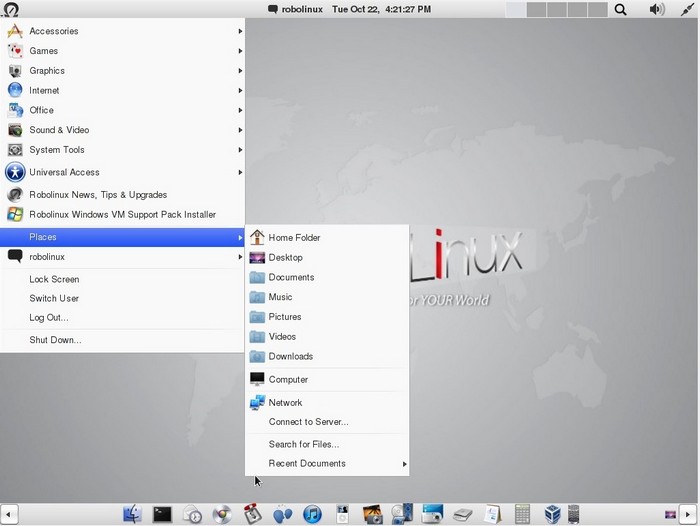
Task: Expand the robolinux user submenu
Action: coord(122,257)
